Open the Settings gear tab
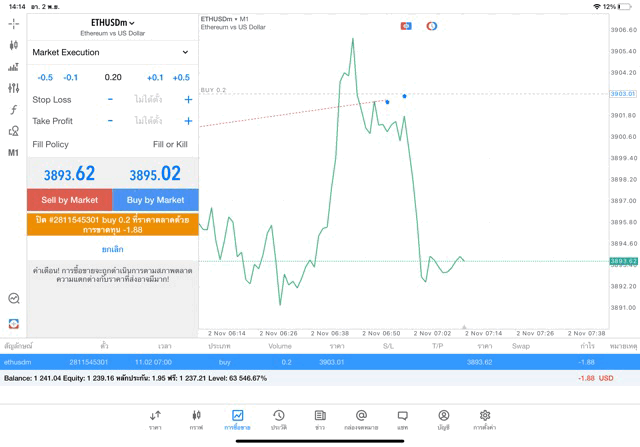The height and width of the screenshot is (447, 640). pyautogui.click(x=484, y=420)
